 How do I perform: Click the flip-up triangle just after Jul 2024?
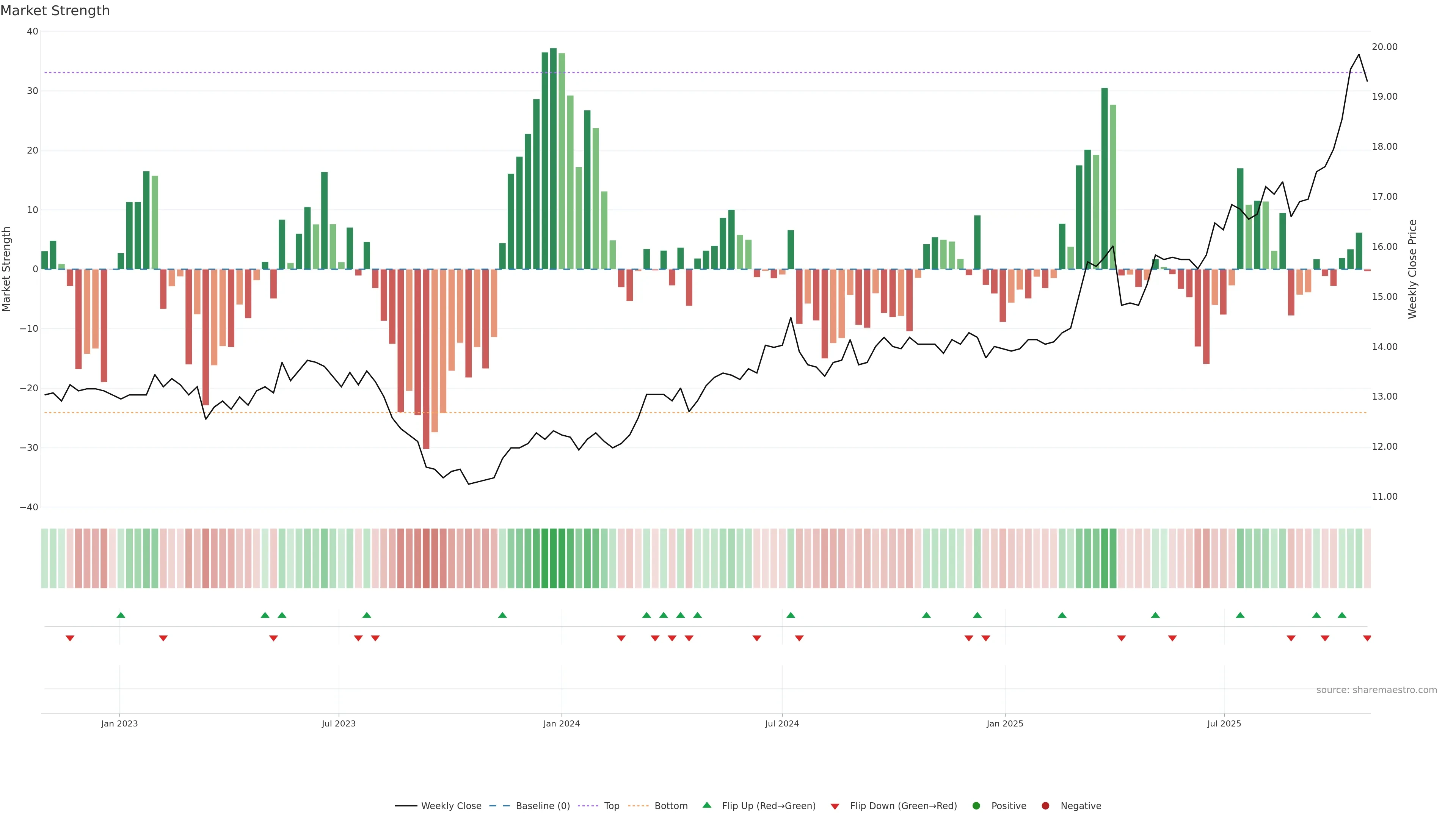point(791,615)
